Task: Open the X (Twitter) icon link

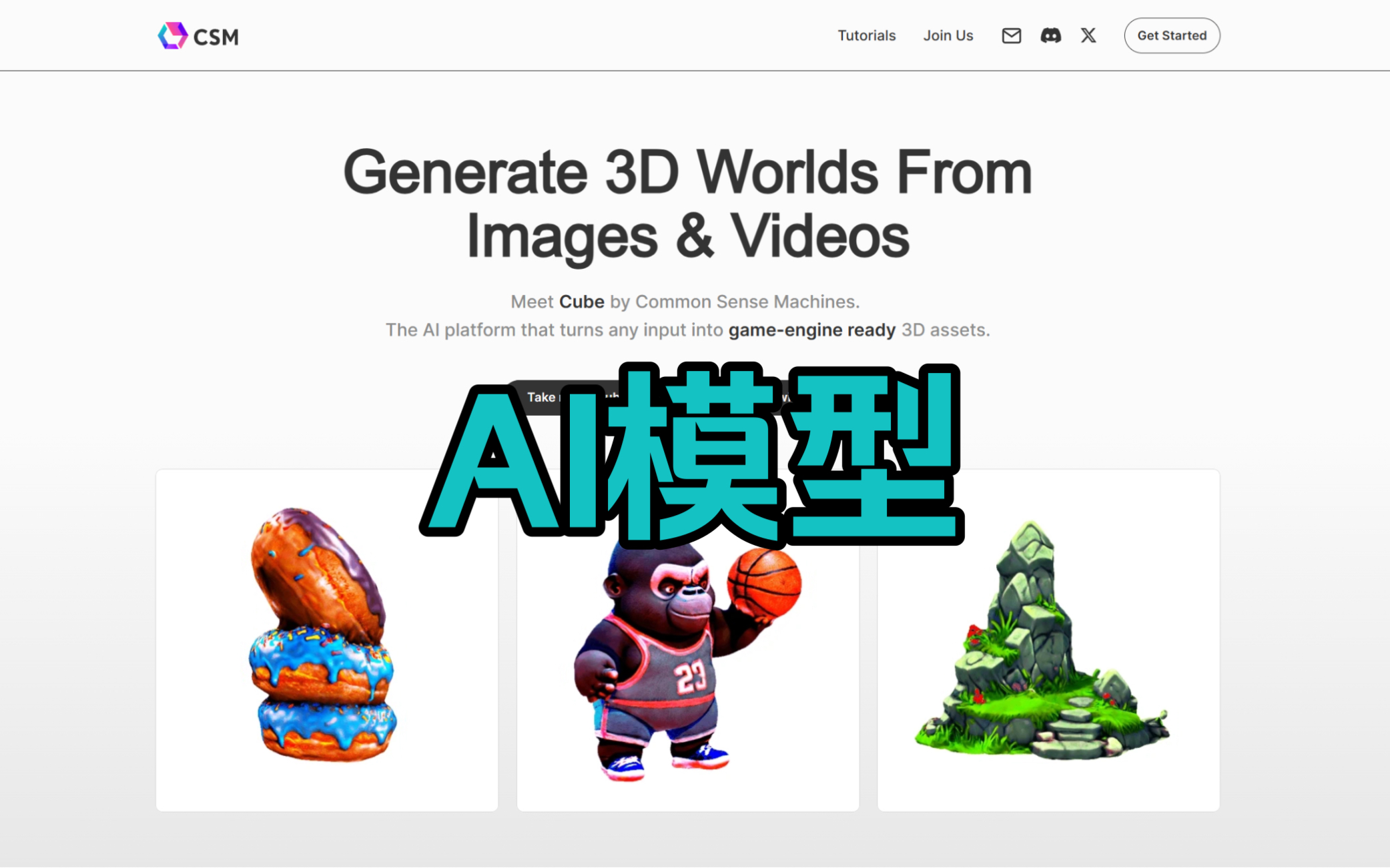Action: 1088,35
